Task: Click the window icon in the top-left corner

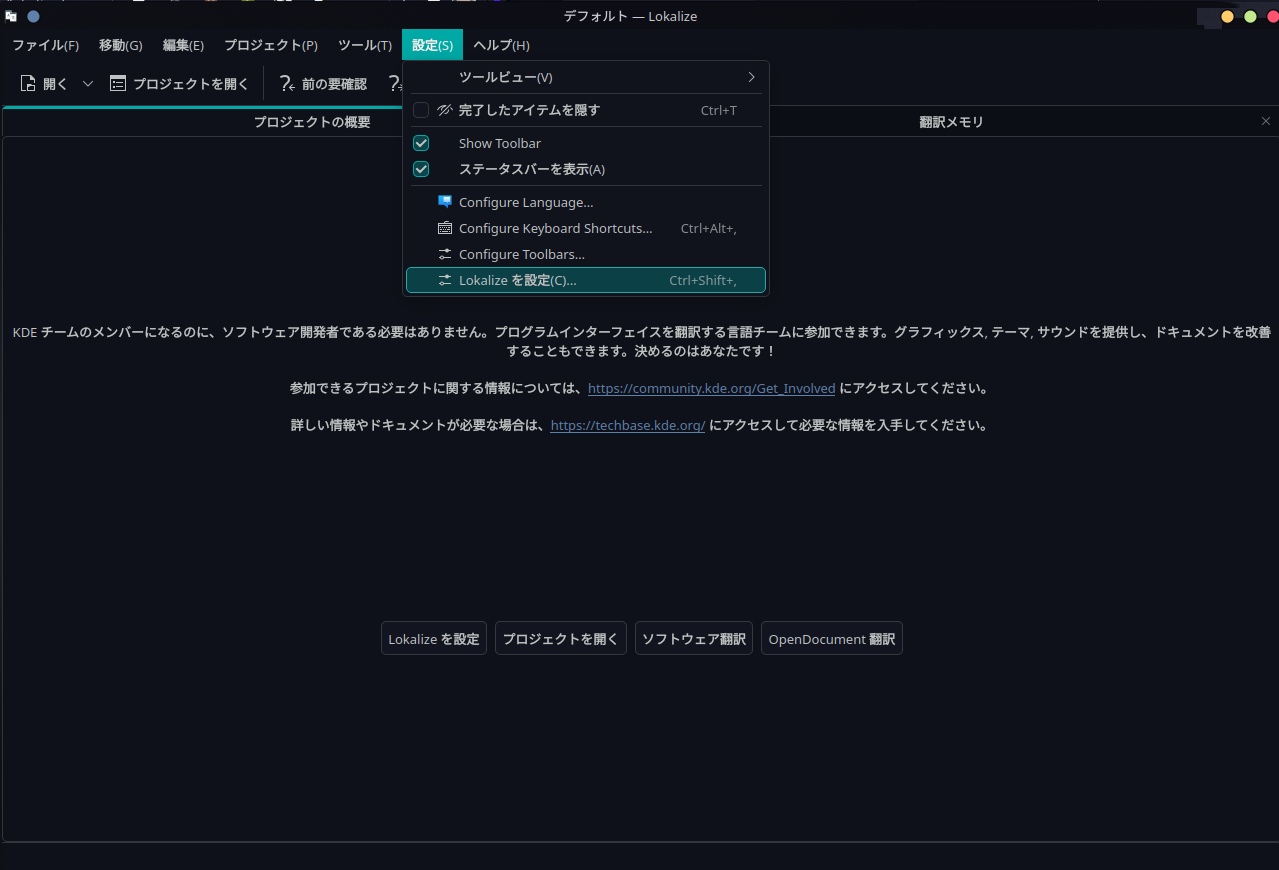Action: (11, 16)
